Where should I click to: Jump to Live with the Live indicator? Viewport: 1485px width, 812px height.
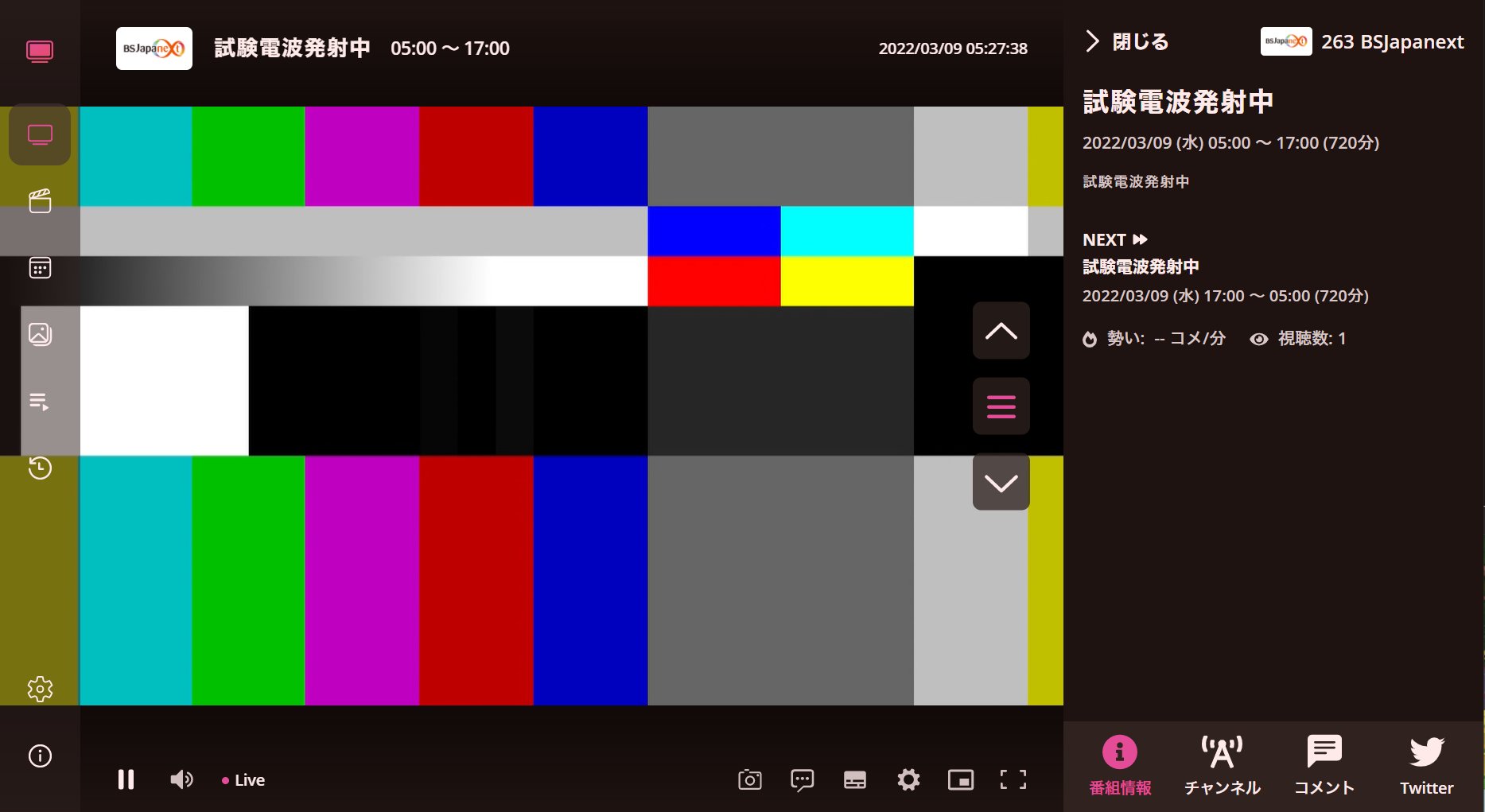pos(243,779)
